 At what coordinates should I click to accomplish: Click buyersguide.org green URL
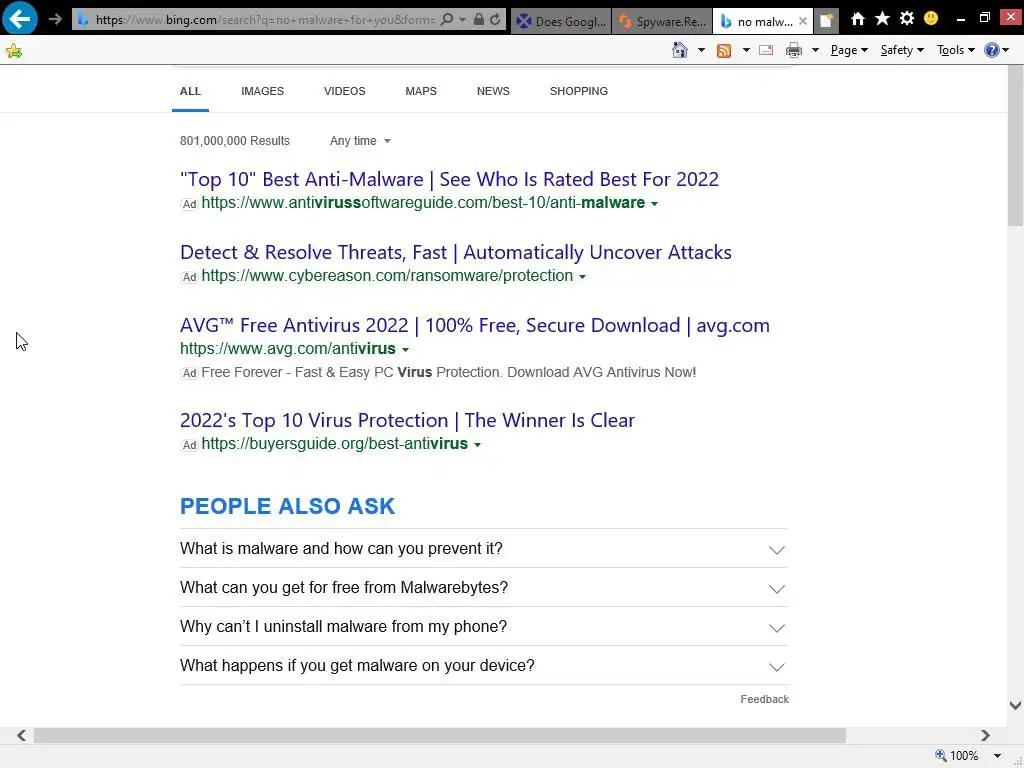tap(334, 443)
